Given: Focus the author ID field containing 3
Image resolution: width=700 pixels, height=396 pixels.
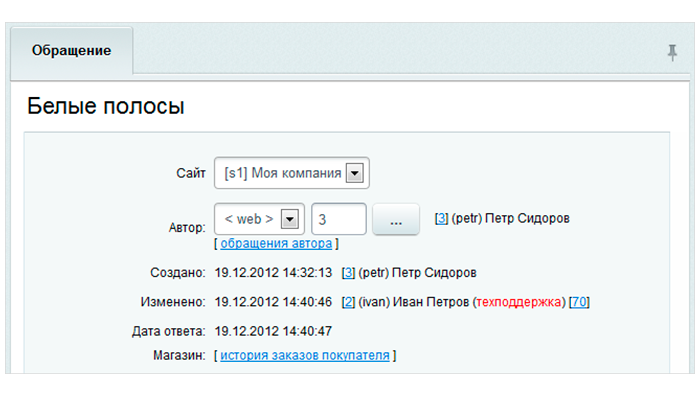Looking at the screenshot, I should click(x=339, y=219).
